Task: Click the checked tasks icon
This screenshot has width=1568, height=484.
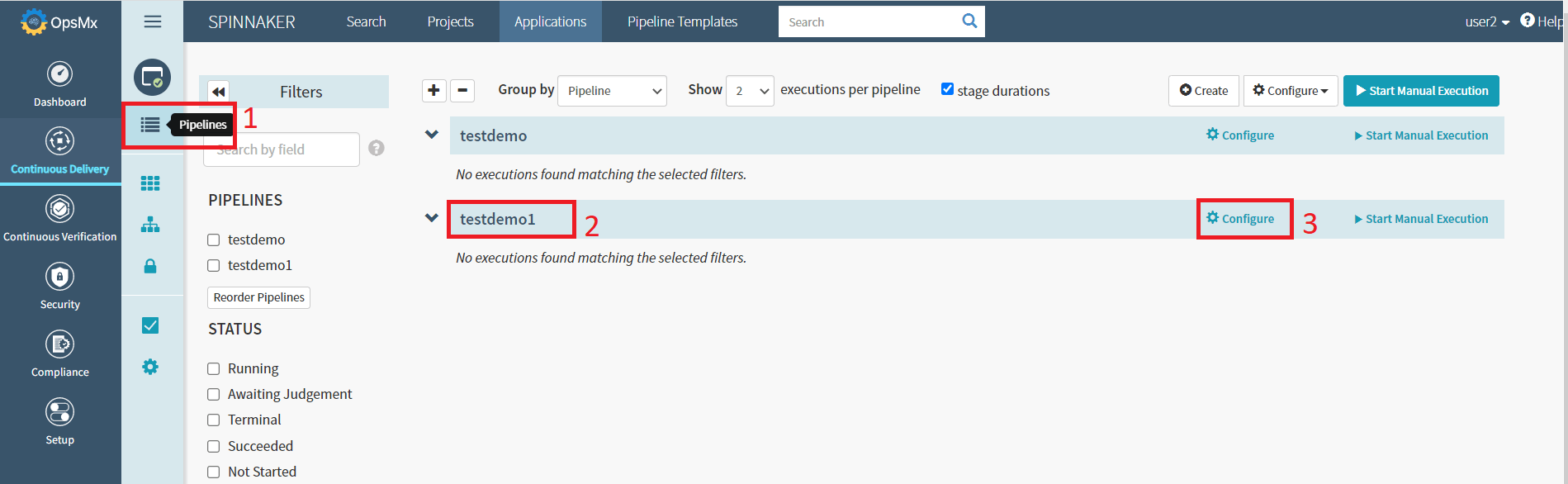Action: tap(150, 325)
